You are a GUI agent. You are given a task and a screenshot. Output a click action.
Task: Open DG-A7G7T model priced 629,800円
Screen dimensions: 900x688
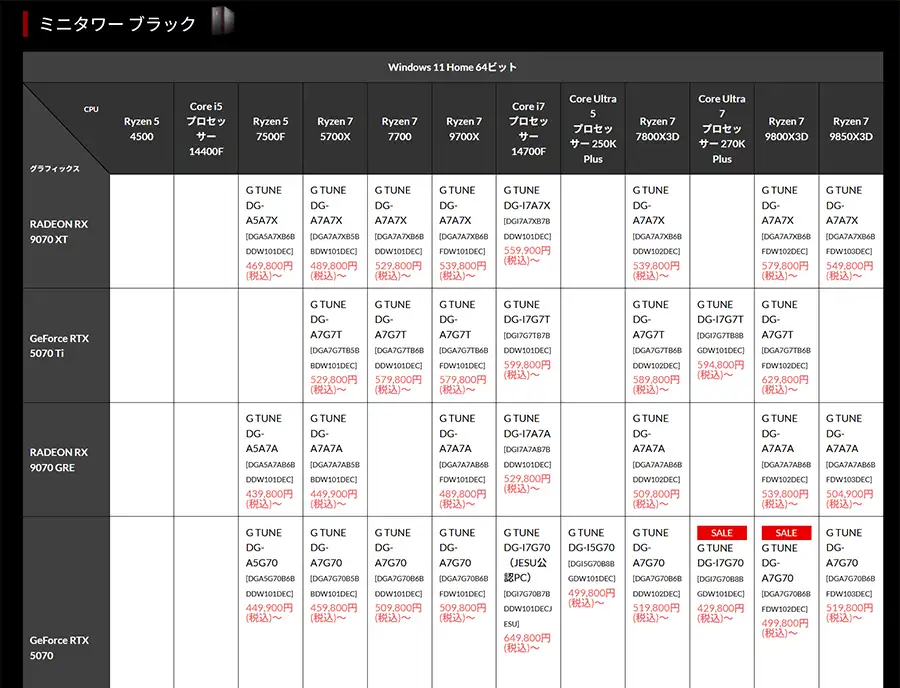pos(786,346)
